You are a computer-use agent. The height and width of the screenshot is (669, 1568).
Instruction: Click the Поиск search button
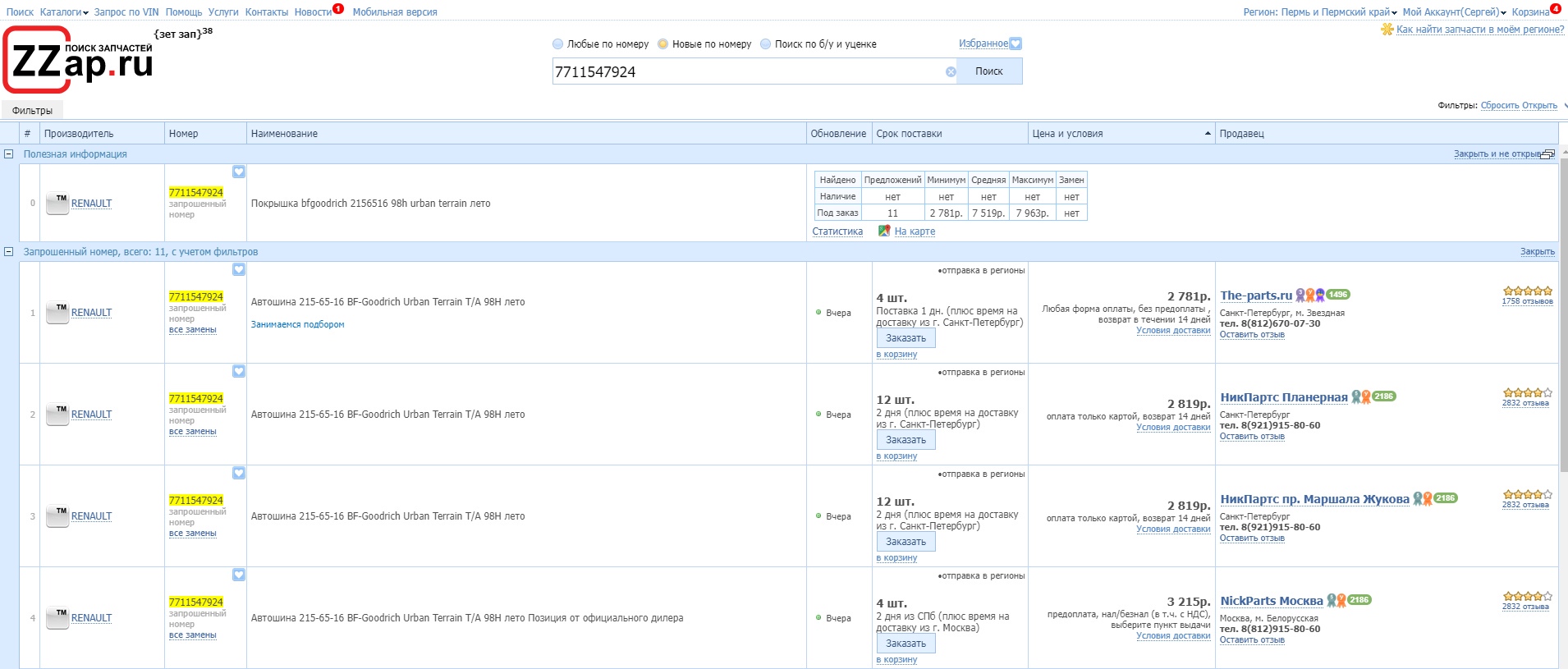point(989,71)
